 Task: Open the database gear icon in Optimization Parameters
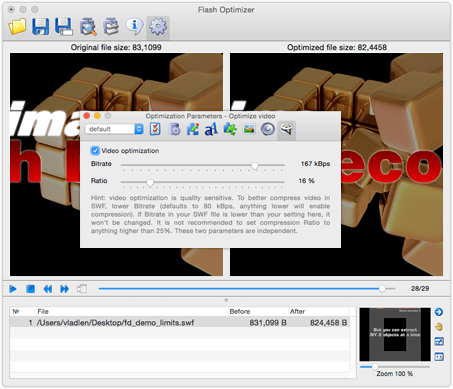174,129
